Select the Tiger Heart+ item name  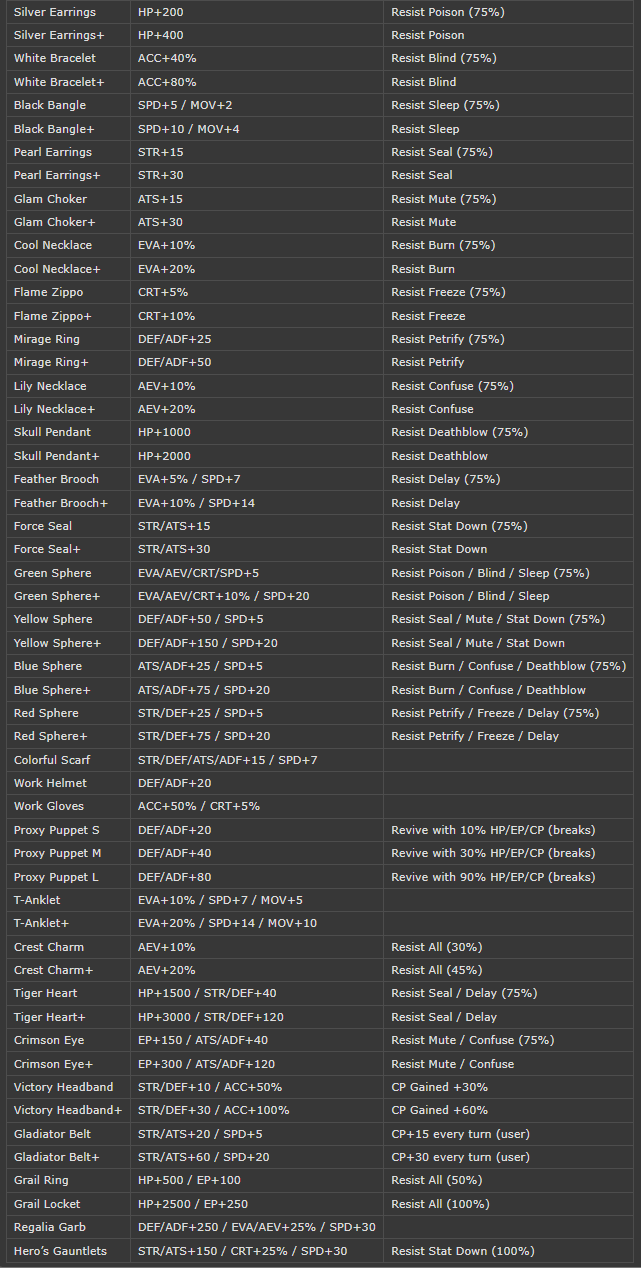[x=49, y=1017]
